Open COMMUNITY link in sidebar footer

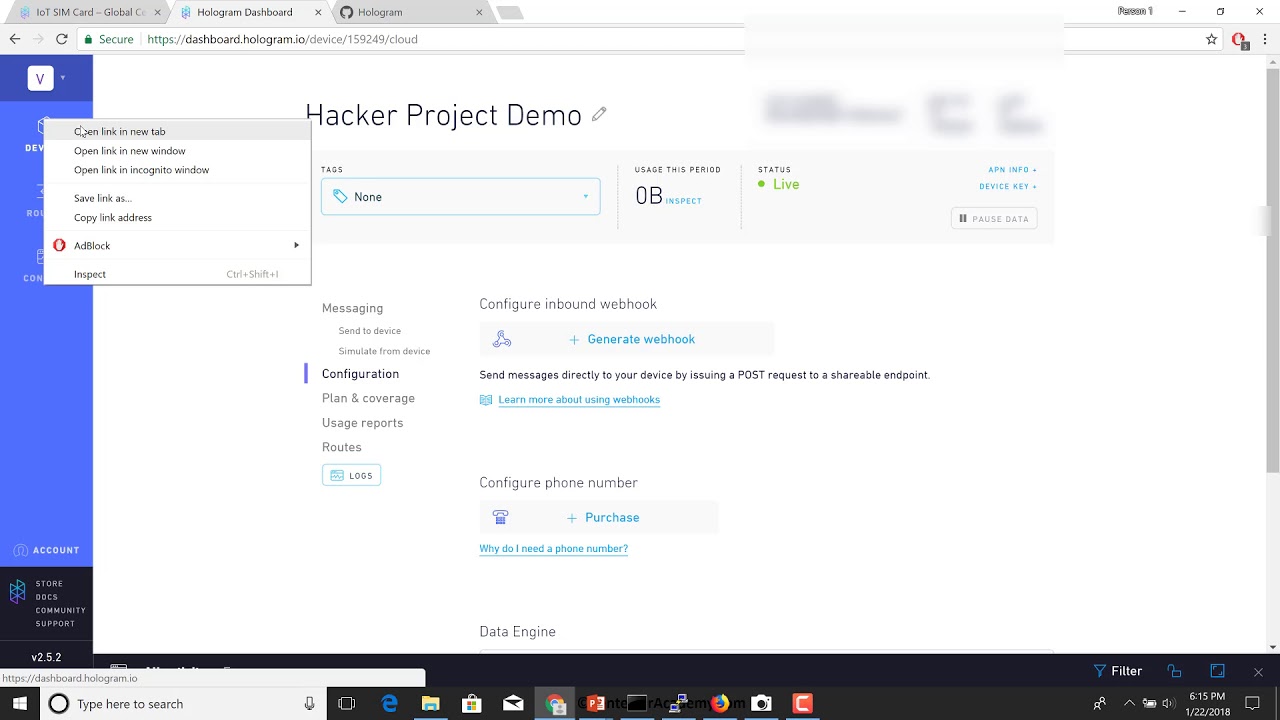(x=61, y=610)
